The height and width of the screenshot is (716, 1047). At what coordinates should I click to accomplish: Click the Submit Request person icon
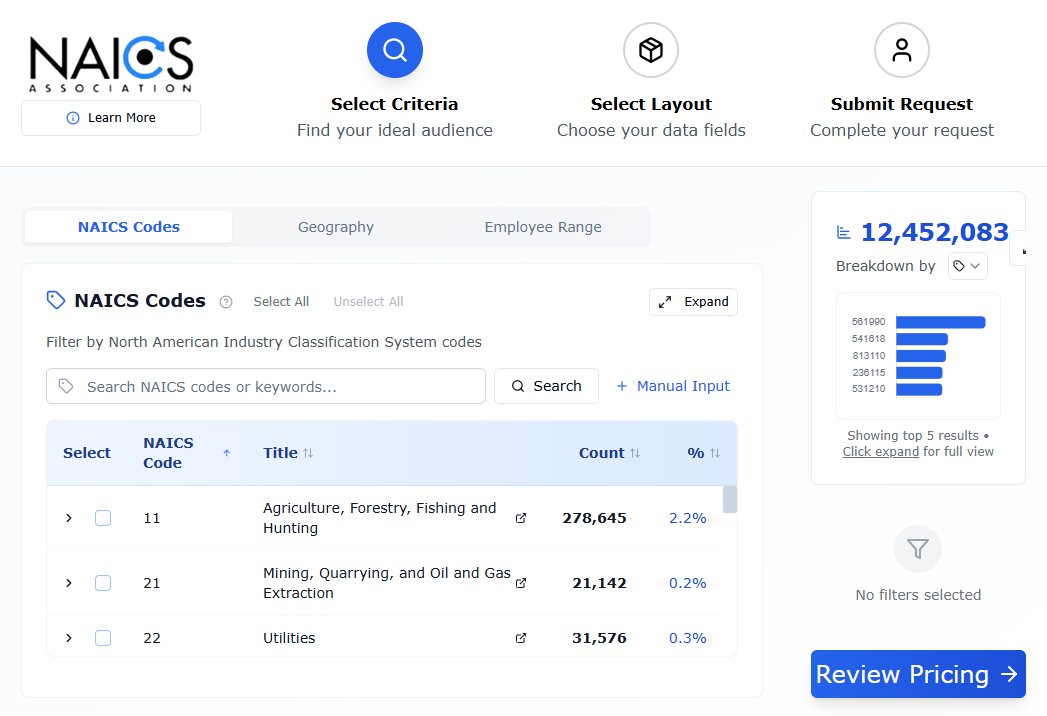(901, 49)
